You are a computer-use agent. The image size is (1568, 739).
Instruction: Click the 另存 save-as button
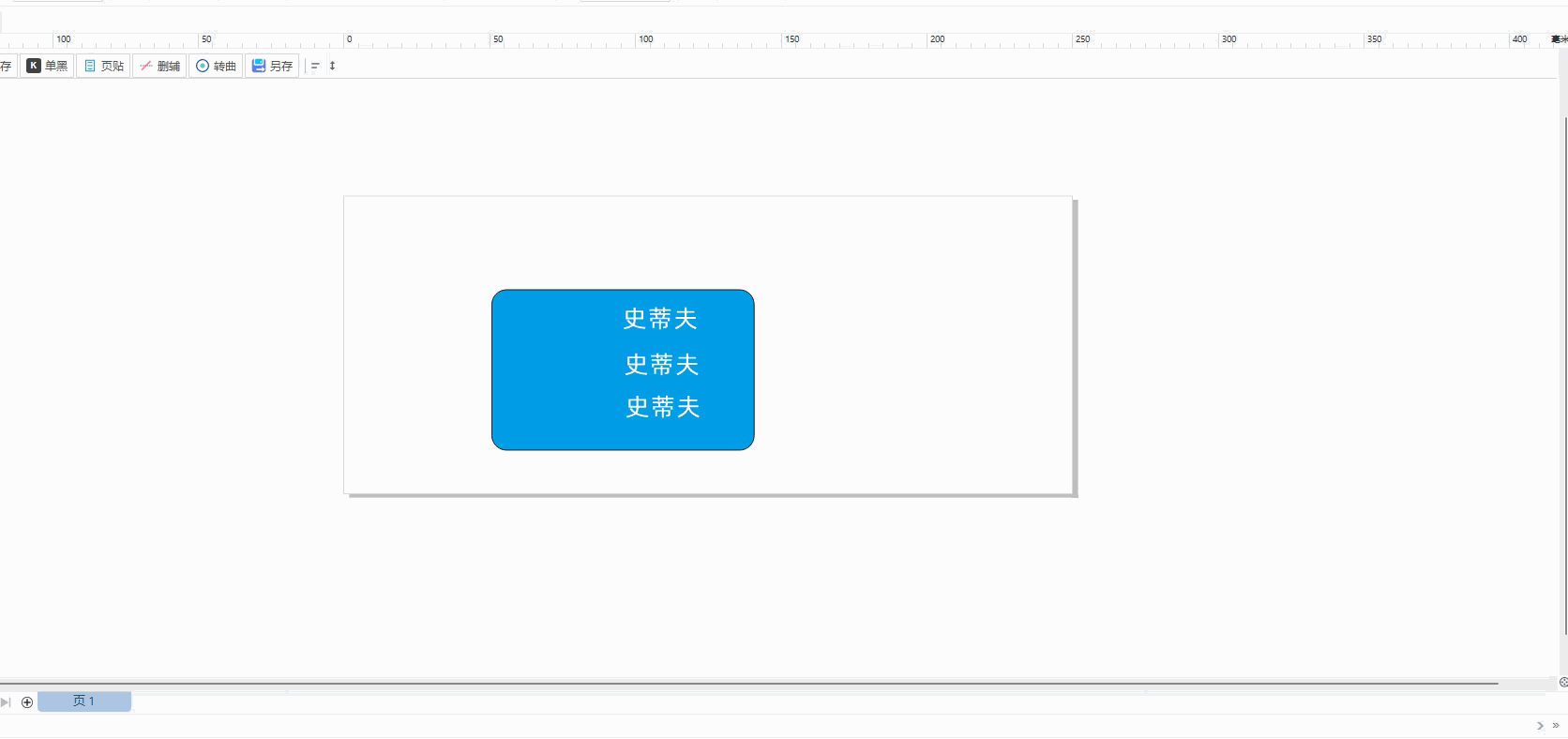click(272, 66)
